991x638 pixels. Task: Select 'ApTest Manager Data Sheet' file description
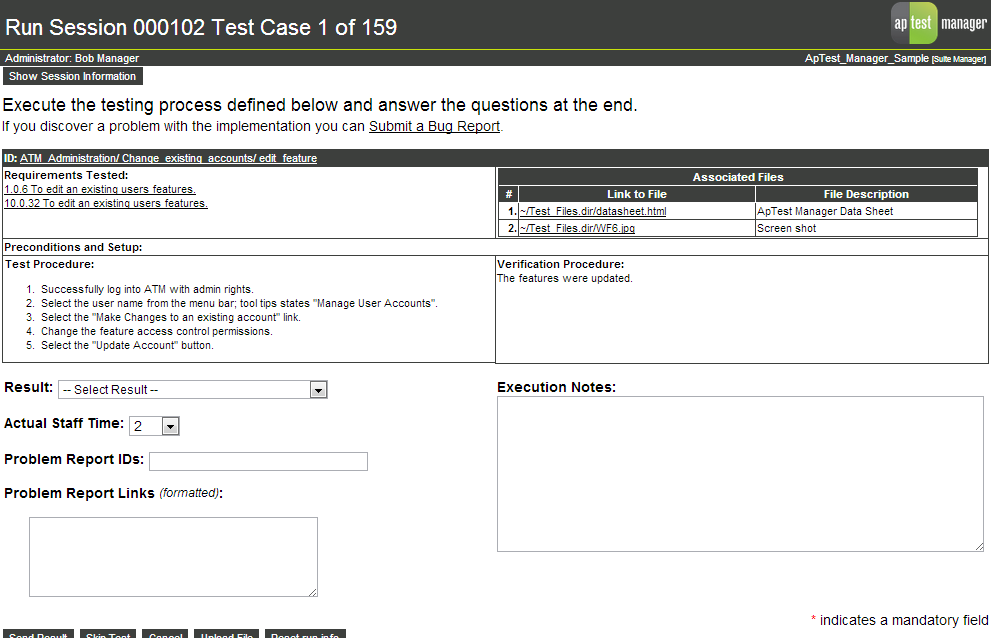pyautogui.click(x=825, y=211)
